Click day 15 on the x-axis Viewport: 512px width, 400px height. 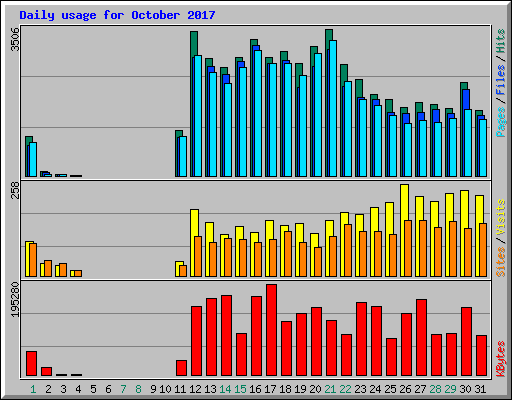tap(240, 389)
